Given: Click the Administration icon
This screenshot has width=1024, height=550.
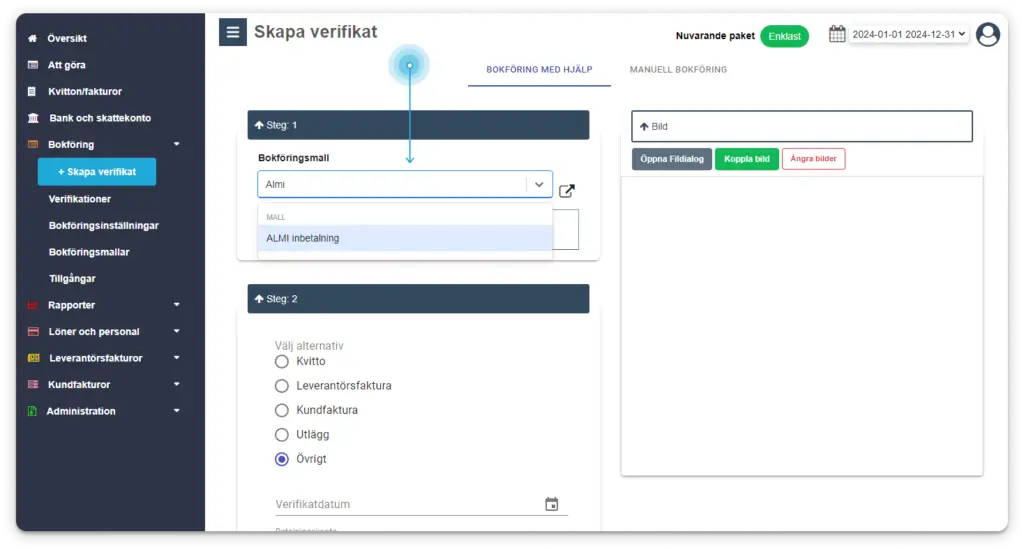Looking at the screenshot, I should (32, 411).
